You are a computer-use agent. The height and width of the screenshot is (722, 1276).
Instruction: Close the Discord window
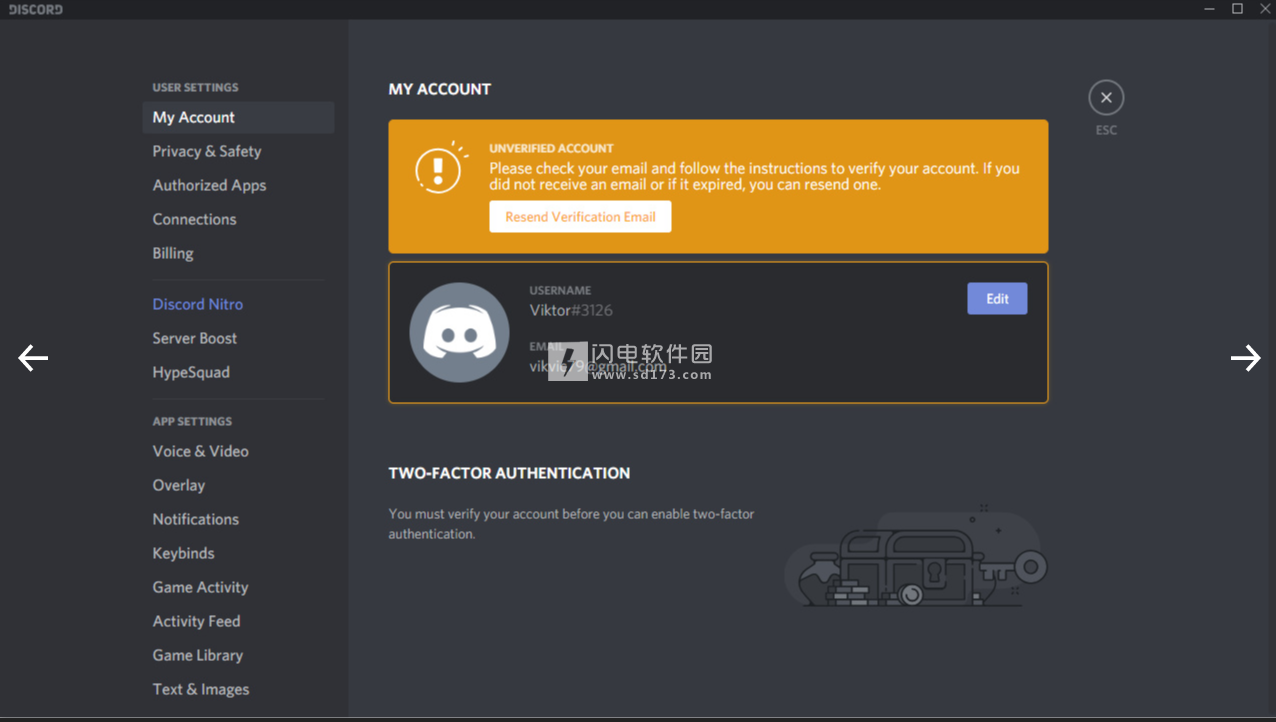[x=1265, y=9]
